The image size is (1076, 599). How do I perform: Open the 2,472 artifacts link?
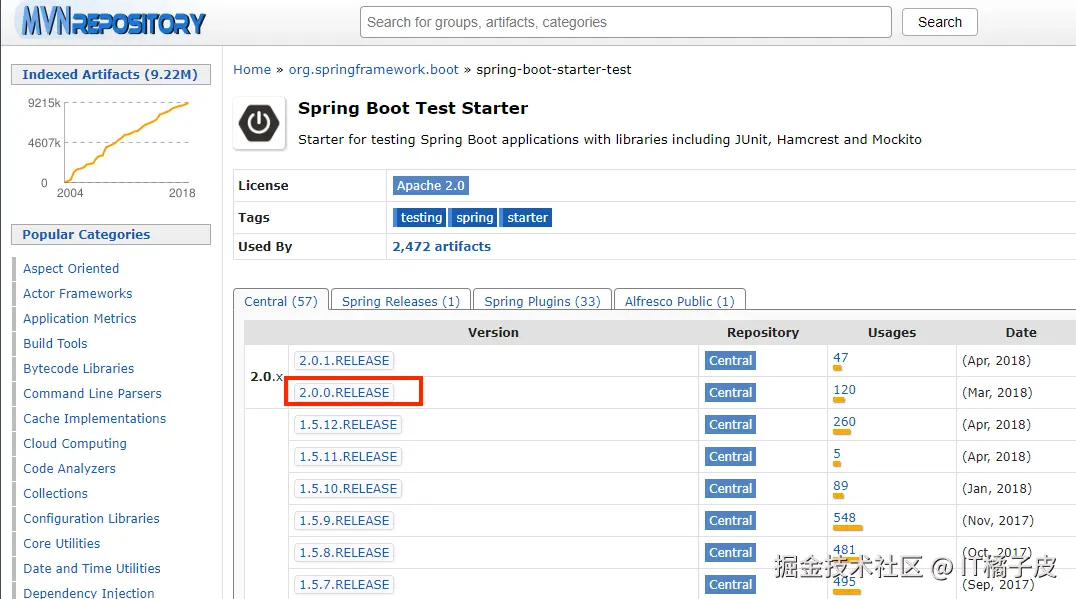coord(441,246)
